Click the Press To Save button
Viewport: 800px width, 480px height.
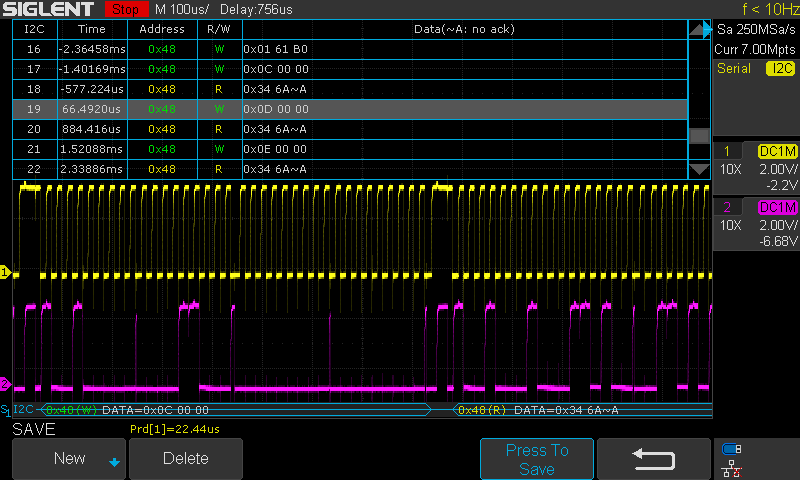pos(537,459)
